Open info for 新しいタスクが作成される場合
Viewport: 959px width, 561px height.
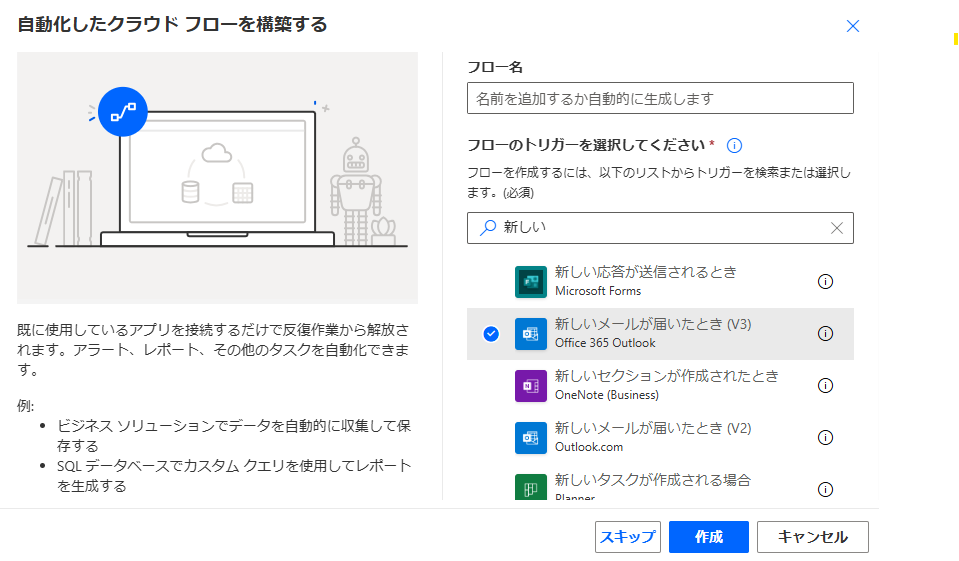point(825,489)
